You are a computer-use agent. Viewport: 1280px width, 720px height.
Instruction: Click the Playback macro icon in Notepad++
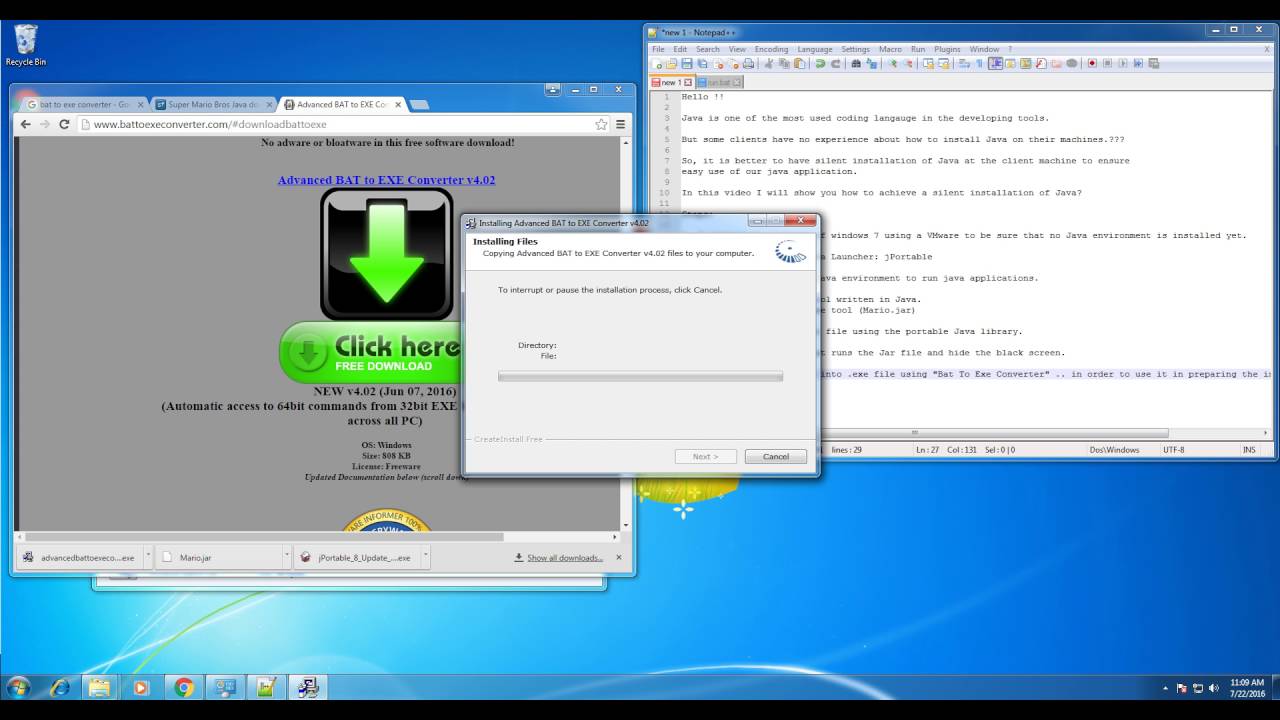[1122, 63]
